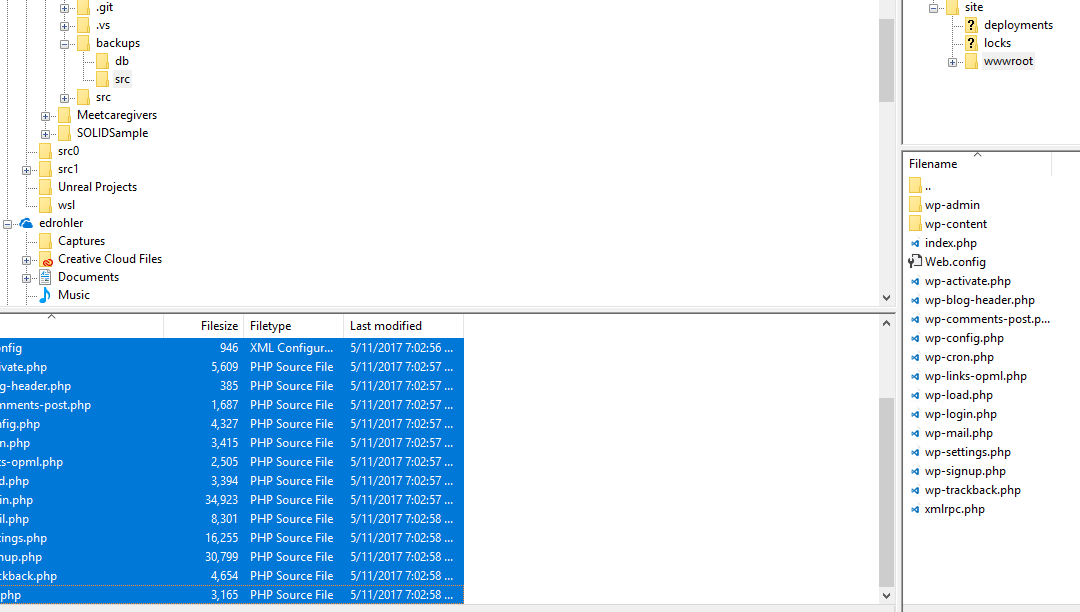The width and height of the screenshot is (1080, 612).
Task: Click the Documents library icon
Action: click(x=45, y=277)
